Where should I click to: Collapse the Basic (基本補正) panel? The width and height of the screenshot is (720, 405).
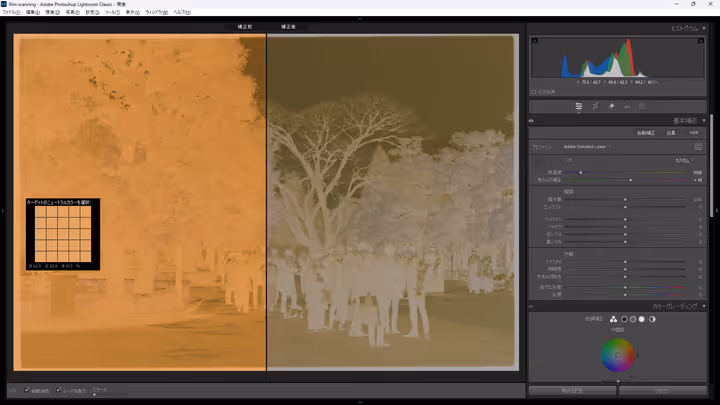[x=704, y=120]
